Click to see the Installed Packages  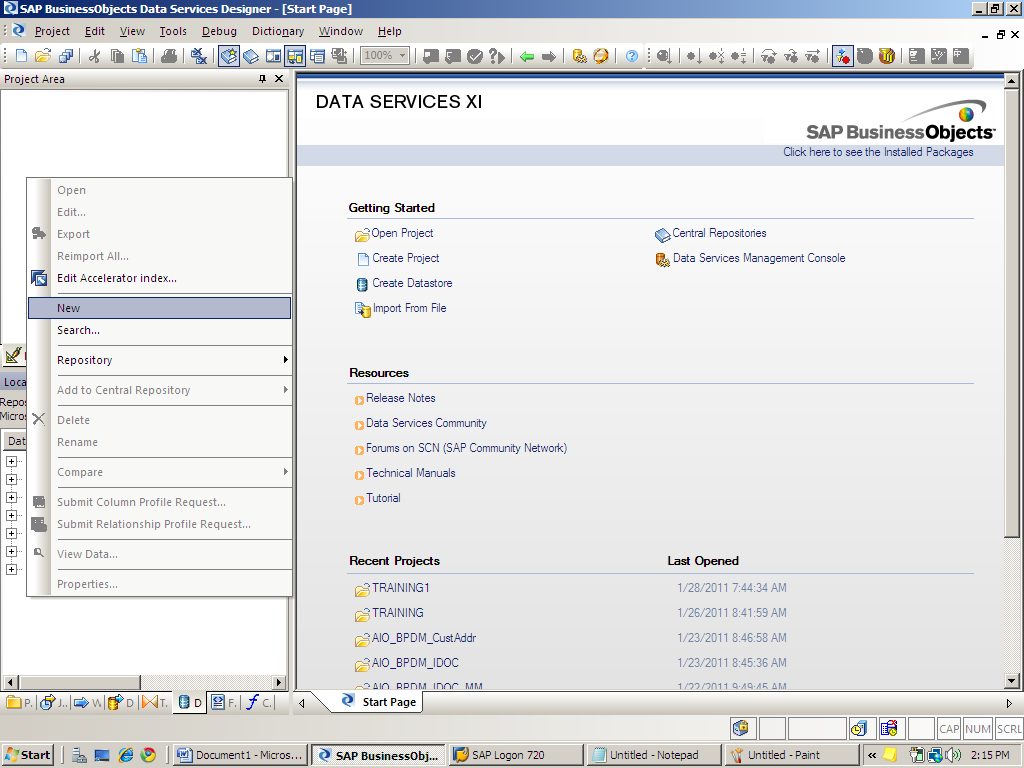point(878,152)
